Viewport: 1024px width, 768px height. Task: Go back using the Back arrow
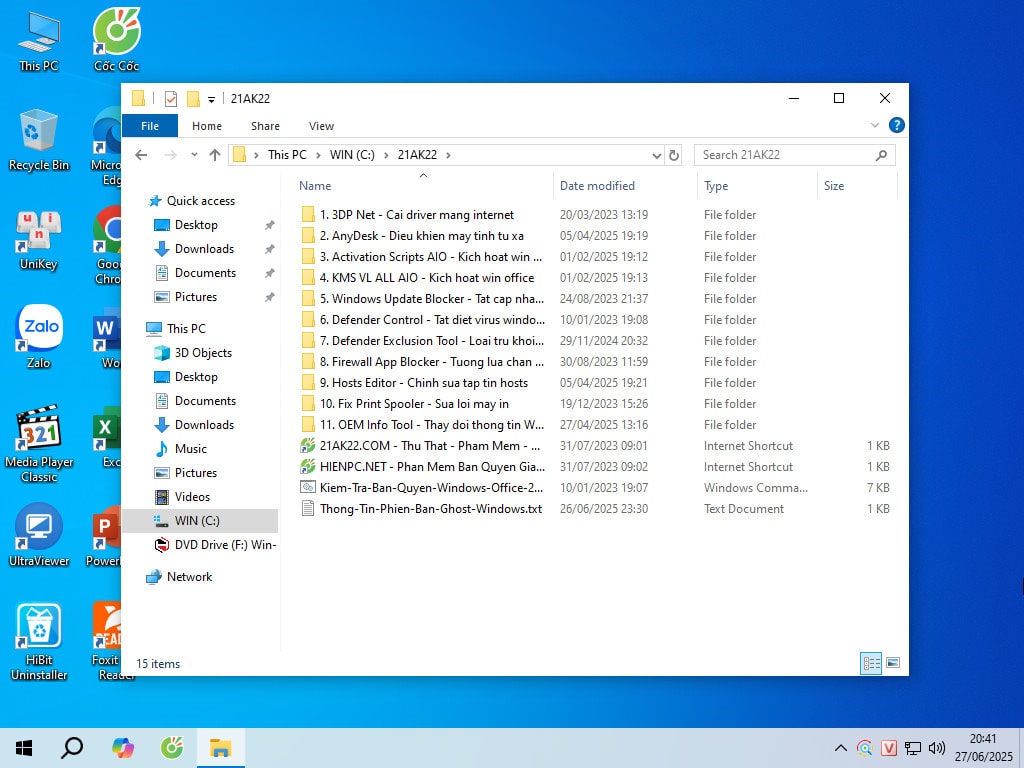click(x=141, y=155)
